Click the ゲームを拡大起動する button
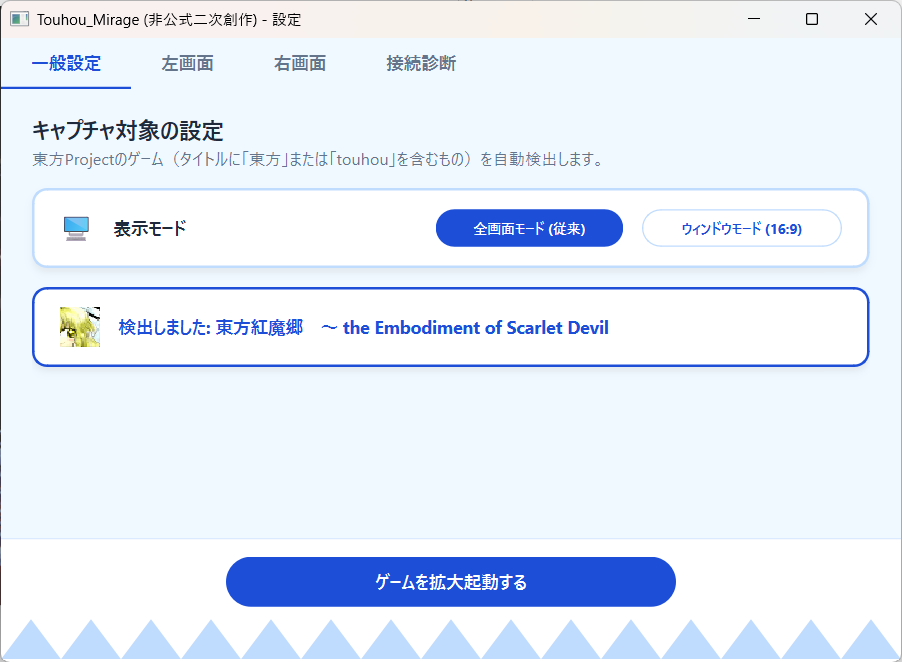This screenshot has height=662, width=902. (450, 581)
